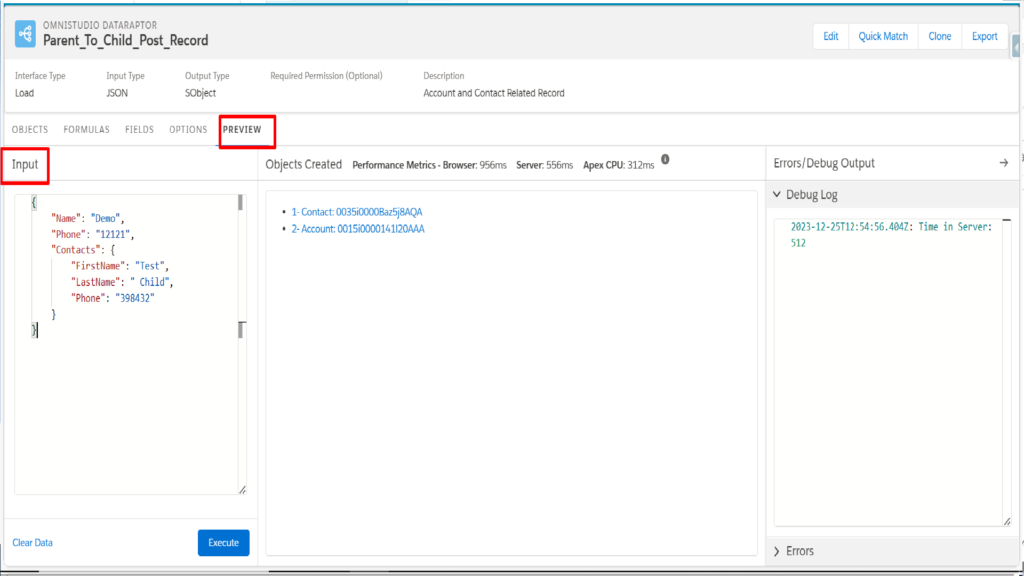Viewport: 1024px width, 576px height.
Task: Click the "Objects Created" heading
Action: [304, 164]
